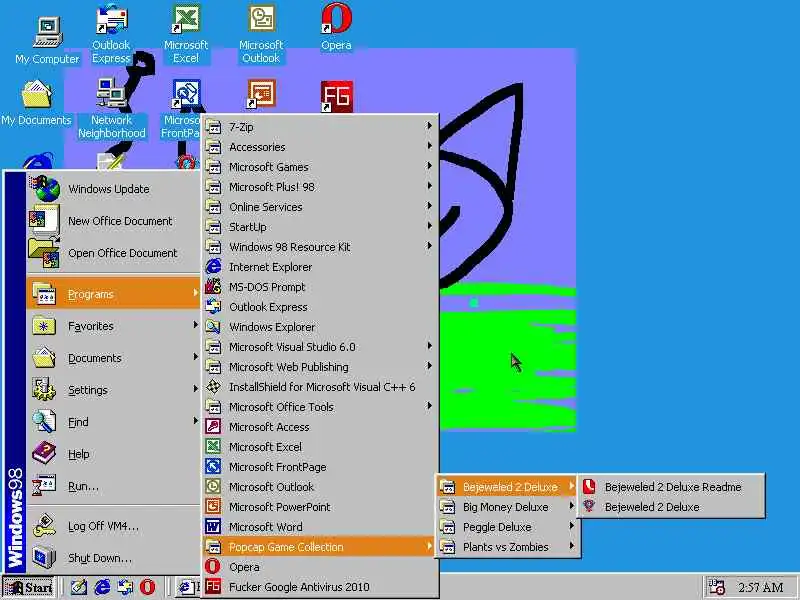800x600 pixels.
Task: Open Big Money Deluxe folder
Action: click(x=508, y=507)
